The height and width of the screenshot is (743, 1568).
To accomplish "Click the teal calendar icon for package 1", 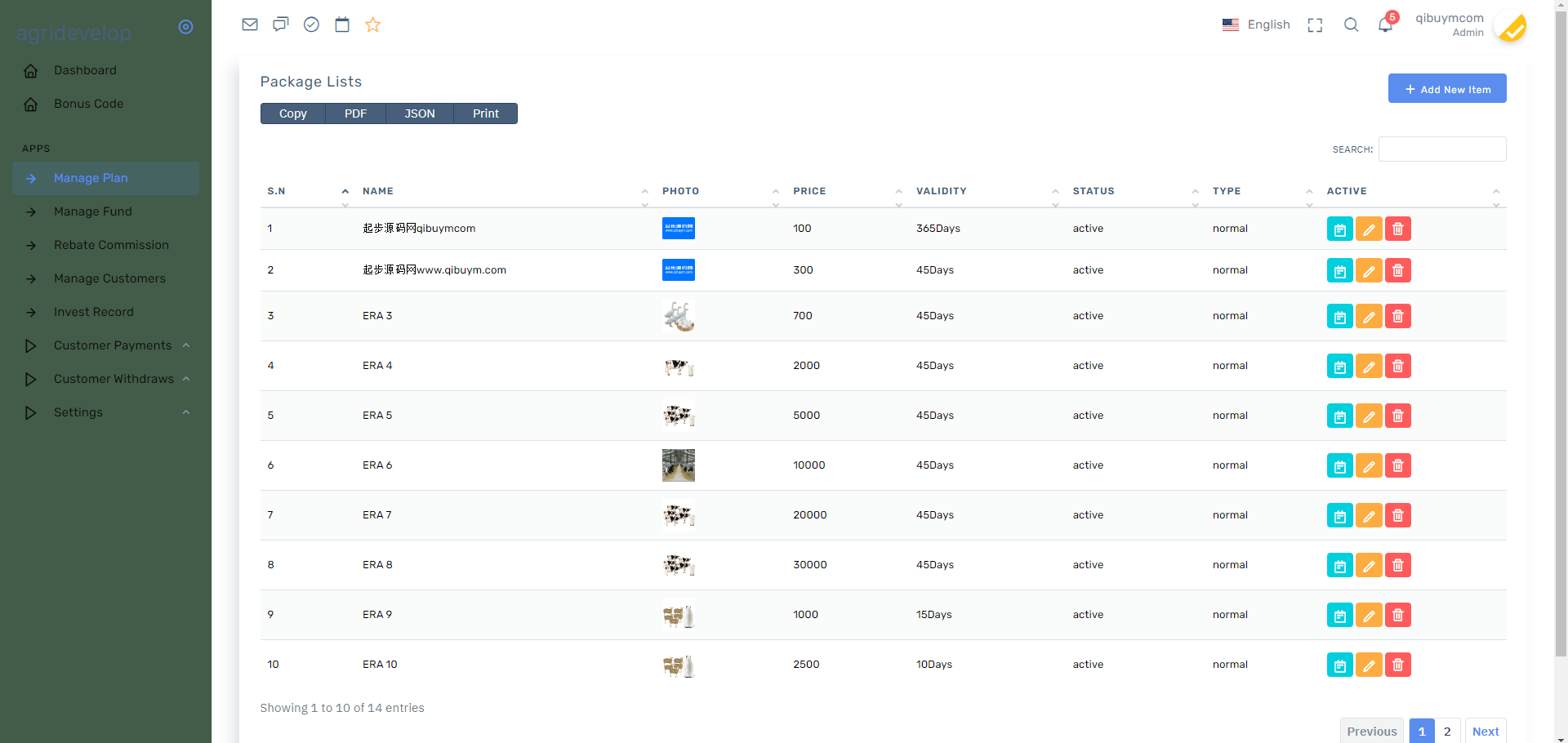I will 1340,229.
